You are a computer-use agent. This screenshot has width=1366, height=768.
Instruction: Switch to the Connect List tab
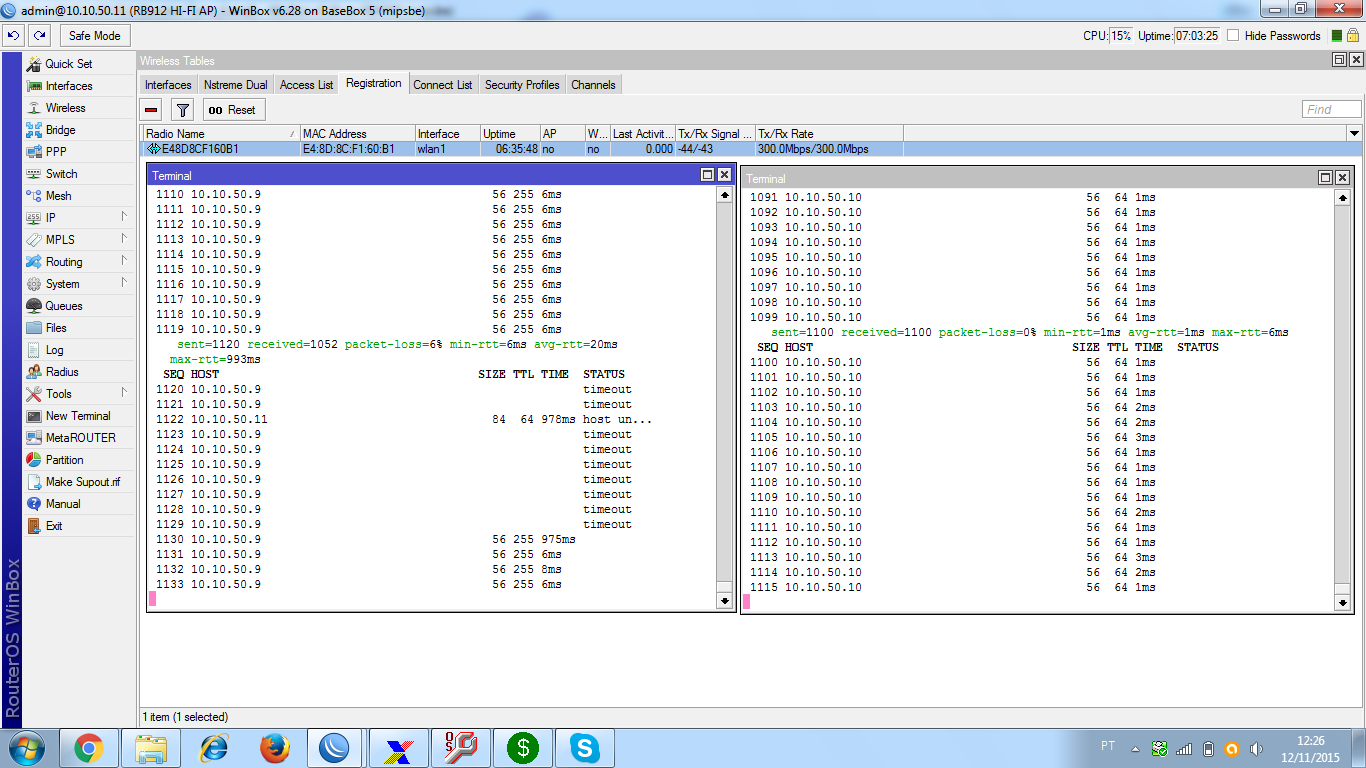click(x=443, y=85)
